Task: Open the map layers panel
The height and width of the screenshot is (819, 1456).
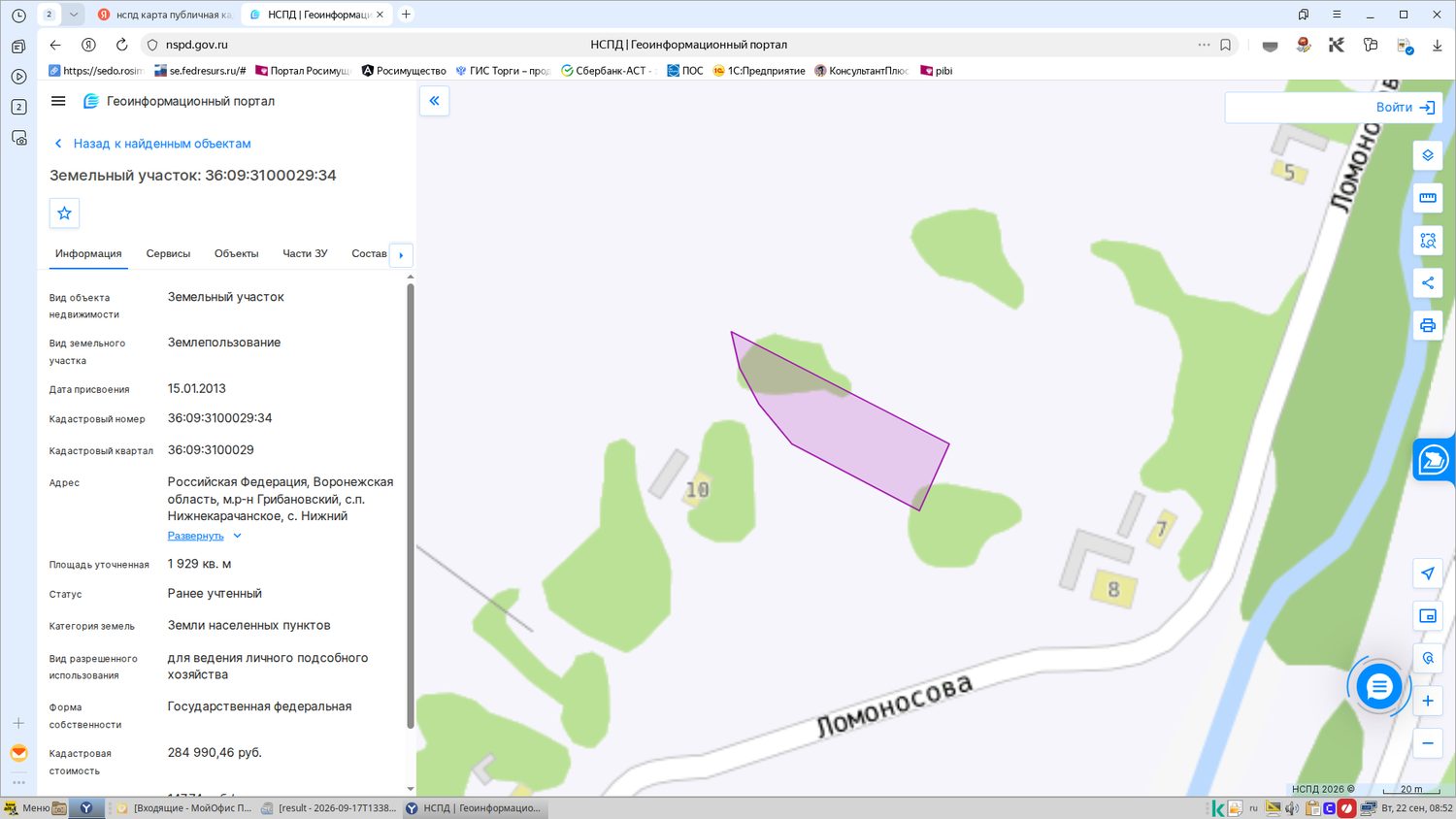Action: [x=1427, y=155]
